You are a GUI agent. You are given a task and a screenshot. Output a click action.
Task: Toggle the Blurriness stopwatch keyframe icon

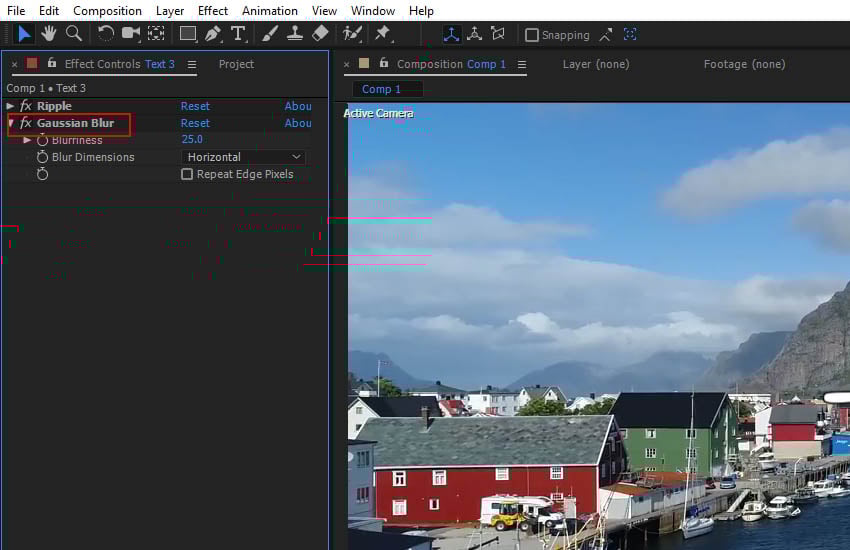tap(42, 140)
